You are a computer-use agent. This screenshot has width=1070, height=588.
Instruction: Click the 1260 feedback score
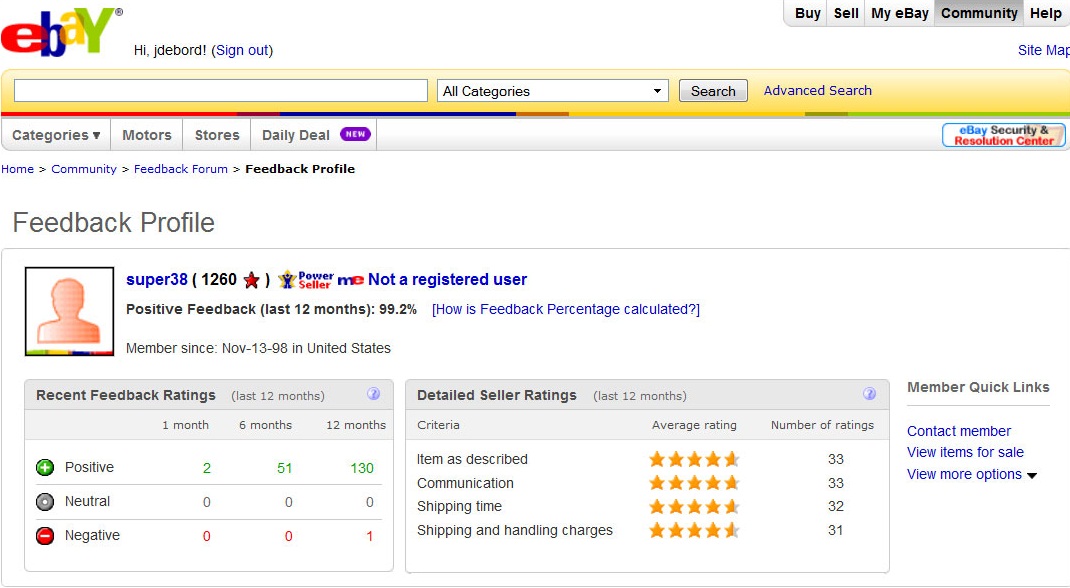[x=219, y=280]
